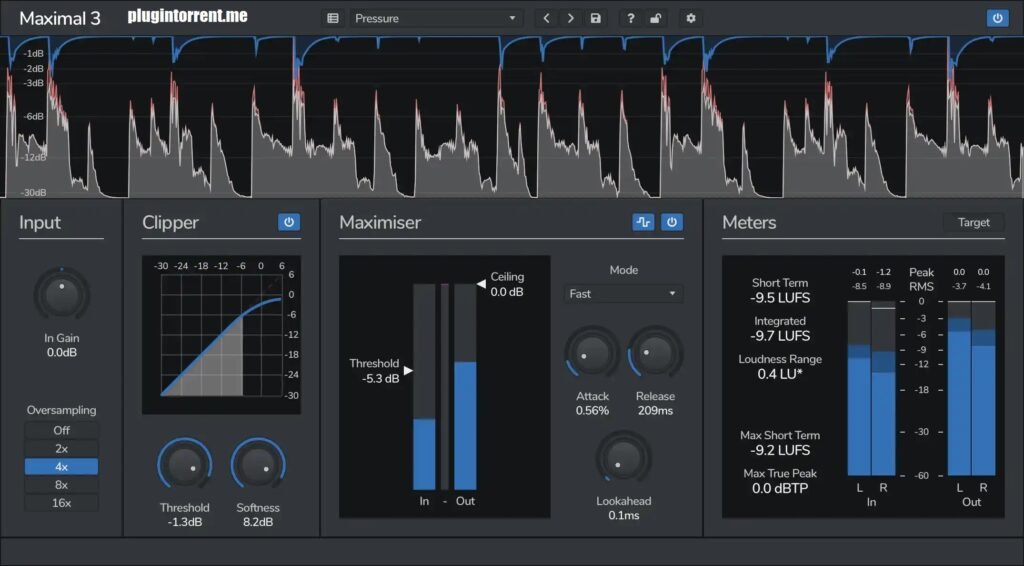Screen dimensions: 1024x566
Task: Click the Attack knob
Action: tap(592, 354)
